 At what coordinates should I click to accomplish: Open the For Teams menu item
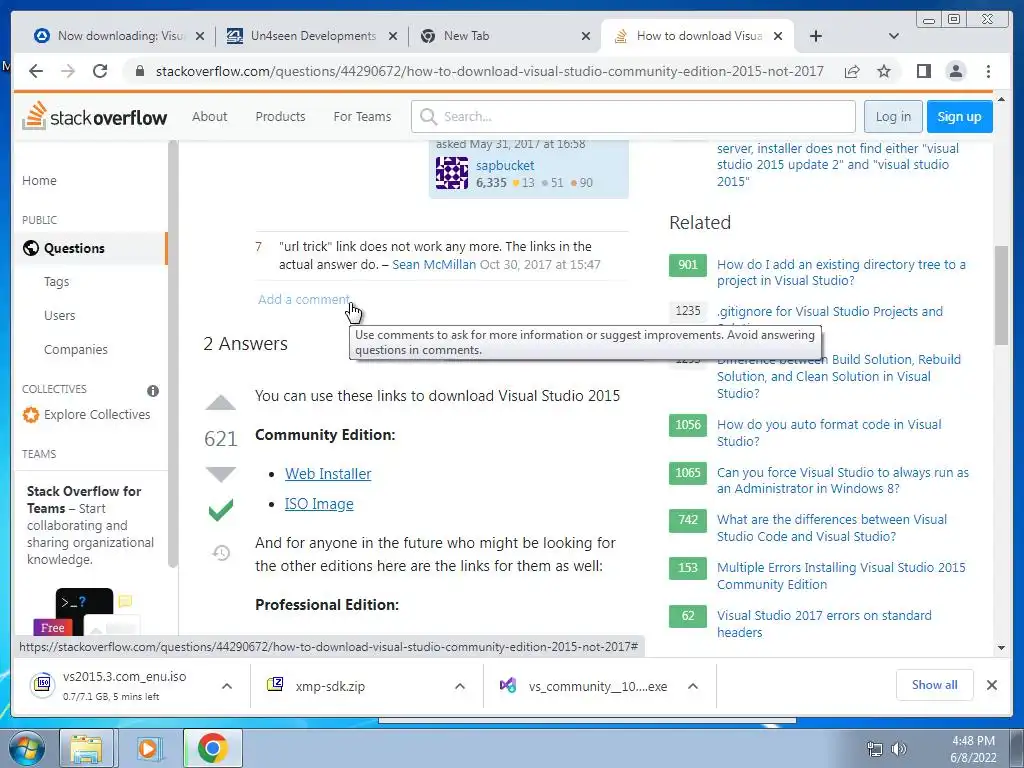pyautogui.click(x=362, y=116)
